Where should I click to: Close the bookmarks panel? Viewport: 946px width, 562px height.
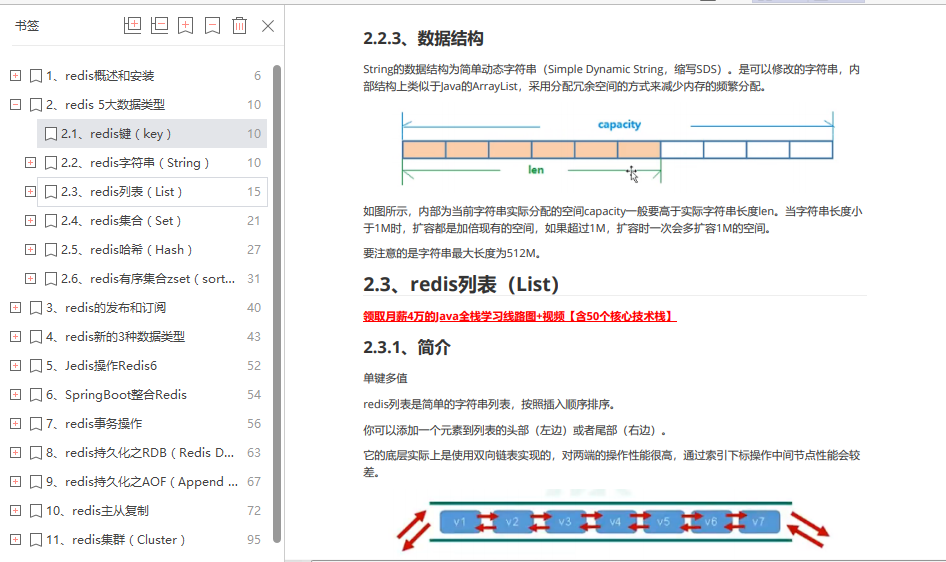point(268,26)
